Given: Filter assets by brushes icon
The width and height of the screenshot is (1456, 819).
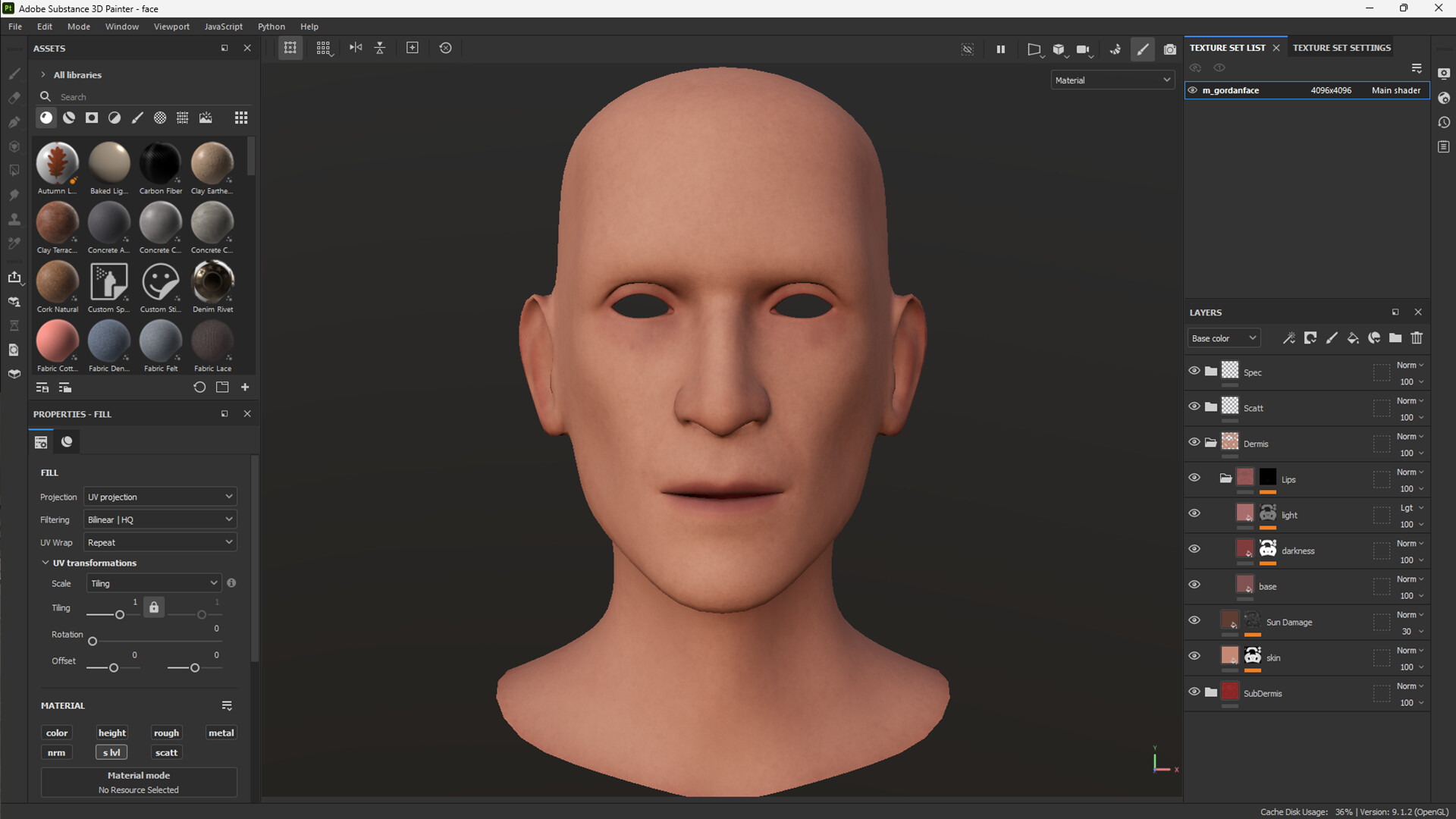Looking at the screenshot, I should 137,118.
